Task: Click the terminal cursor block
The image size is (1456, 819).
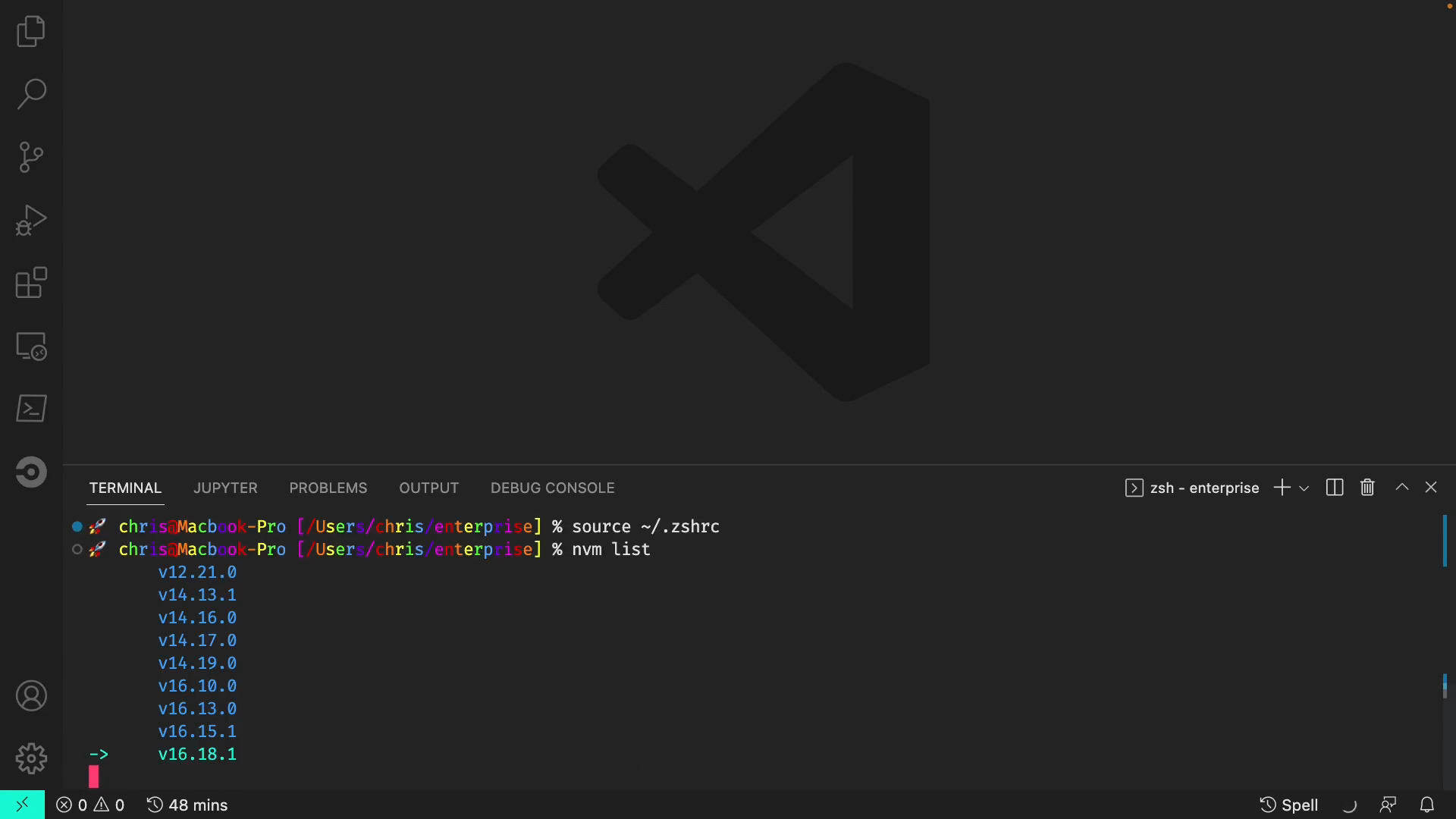Action: tap(93, 777)
